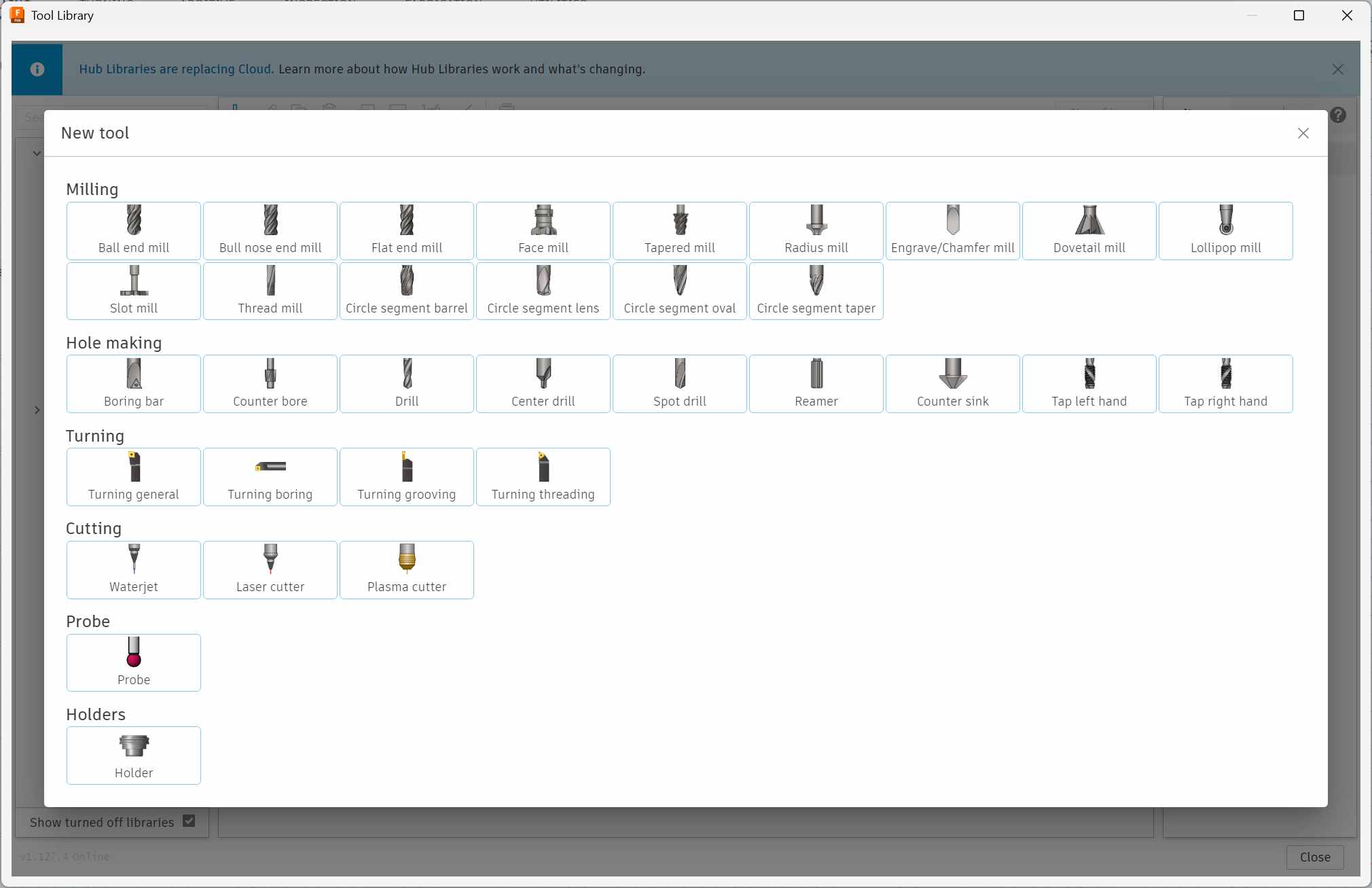
Task: Uncheck Show turned off libraries
Action: coord(188,821)
